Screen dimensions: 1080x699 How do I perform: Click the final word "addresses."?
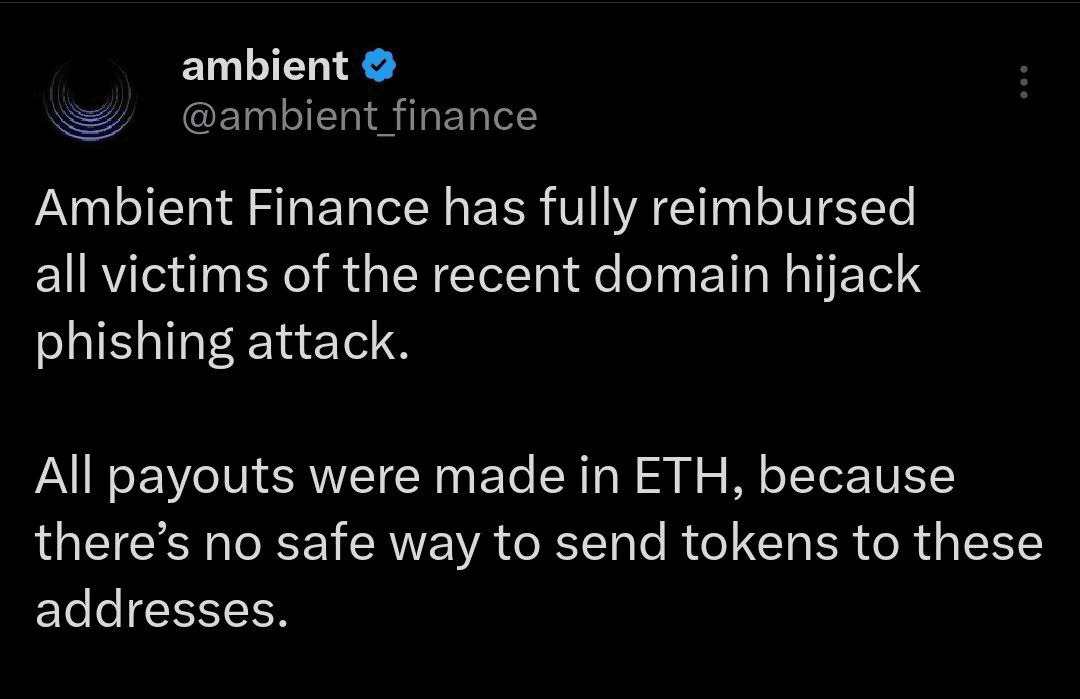161,610
